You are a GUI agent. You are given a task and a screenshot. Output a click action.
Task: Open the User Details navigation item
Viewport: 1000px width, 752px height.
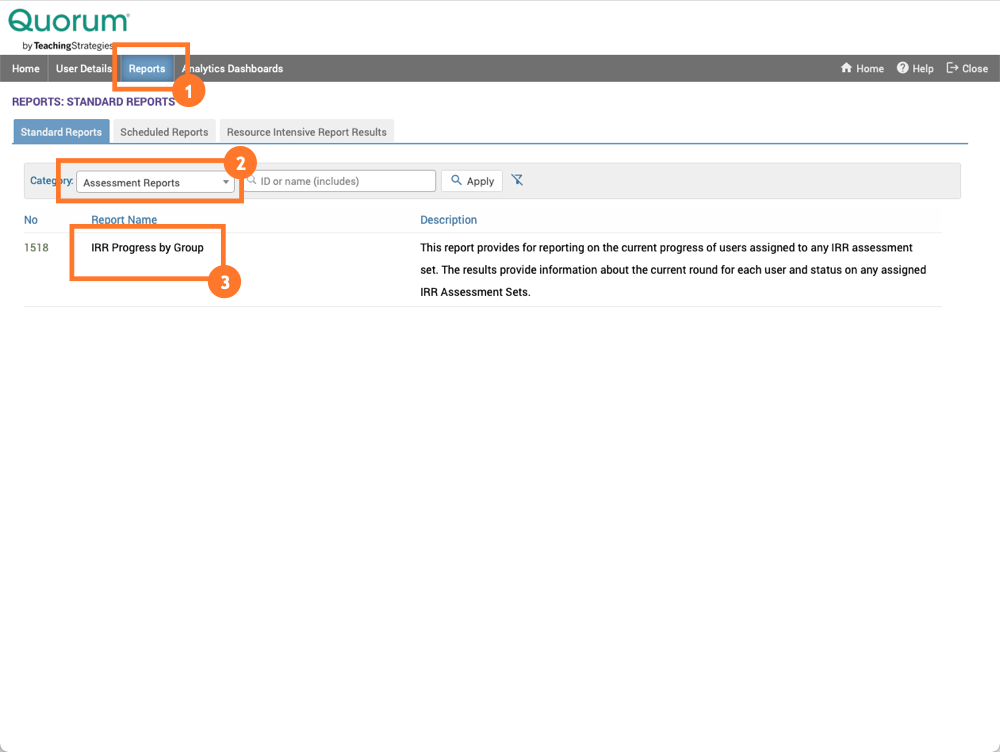(x=83, y=68)
